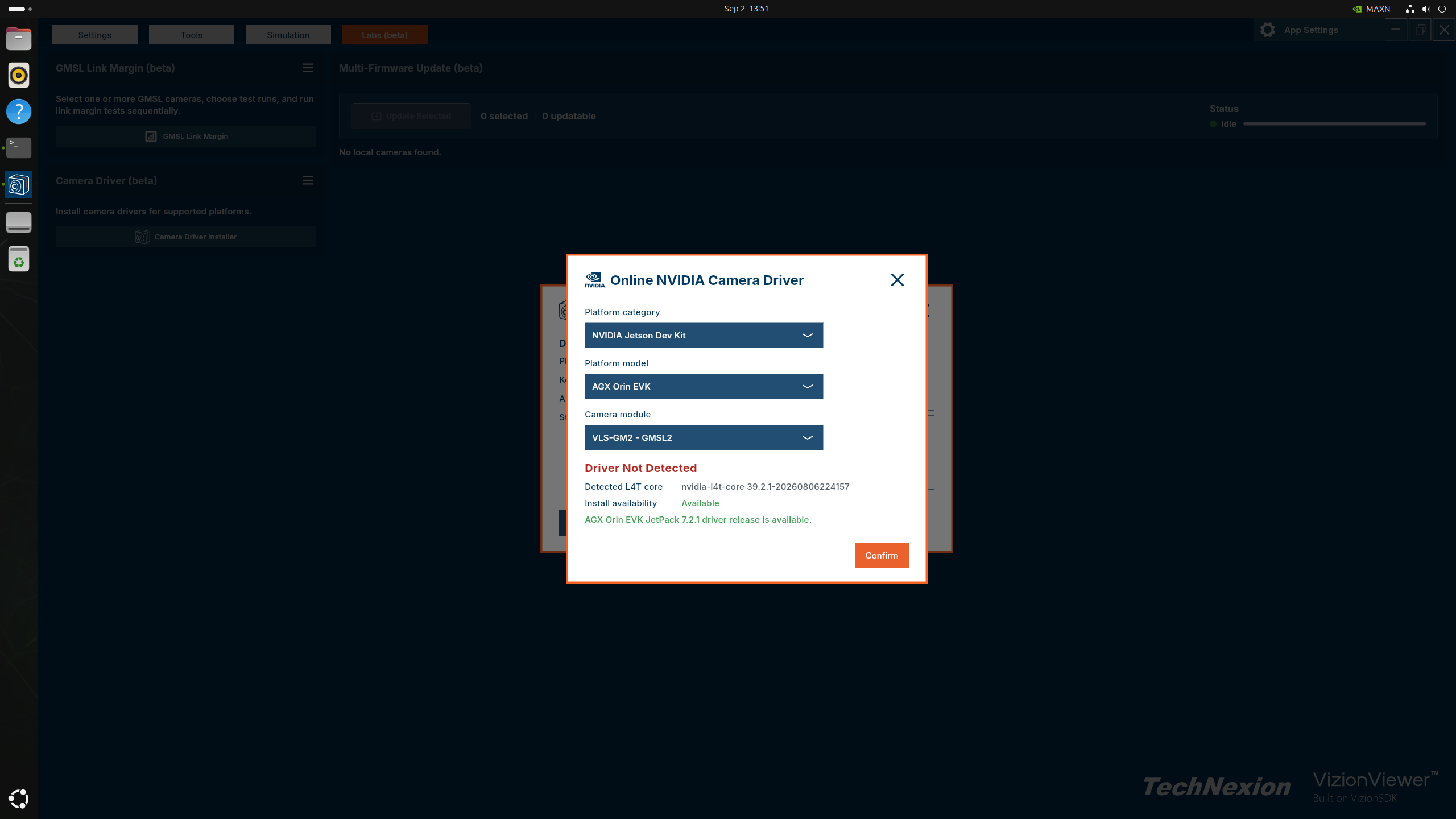The width and height of the screenshot is (1456, 819).
Task: Click the nvidia-l4t-core 39.2.1 version text
Action: click(765, 487)
